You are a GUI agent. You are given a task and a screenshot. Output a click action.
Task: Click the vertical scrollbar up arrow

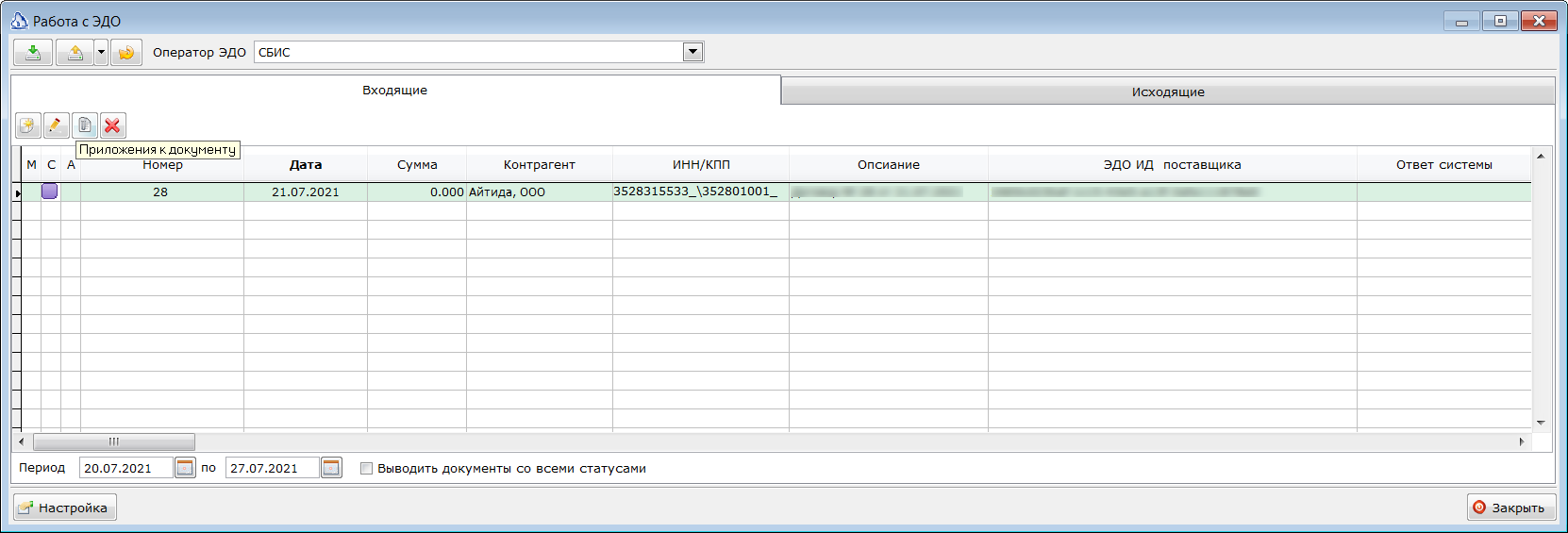[1541, 156]
